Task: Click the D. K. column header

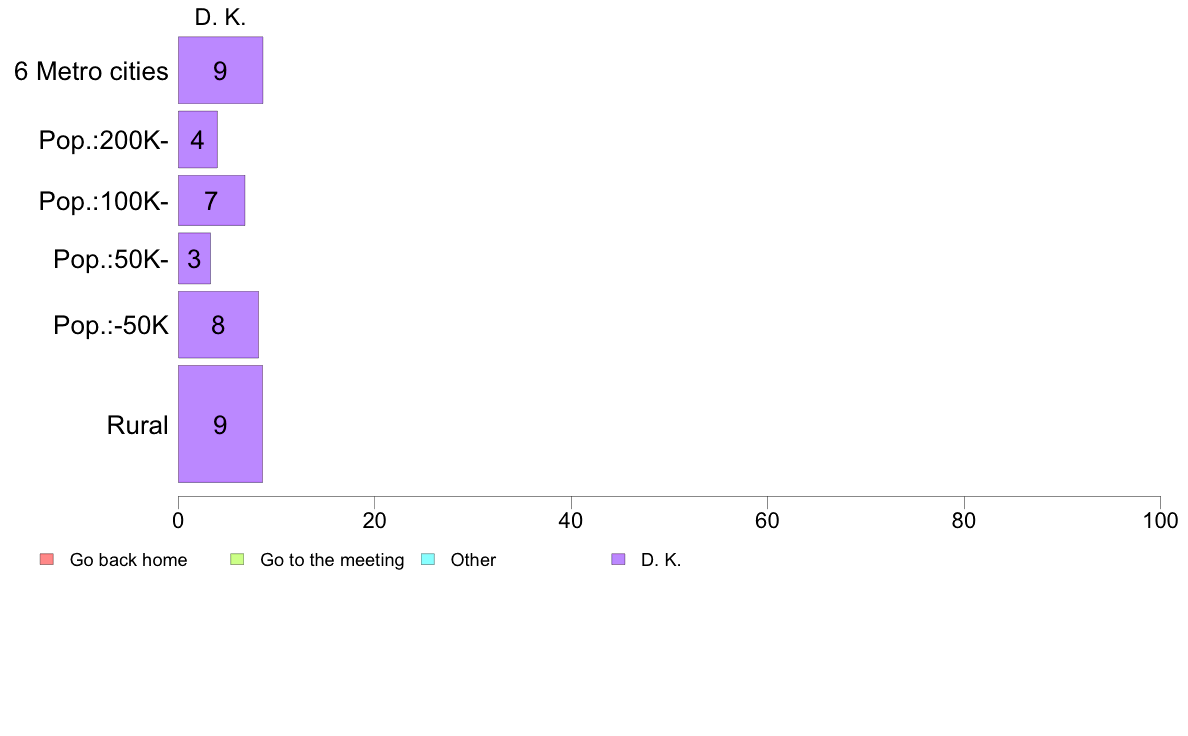Action: (x=220, y=17)
